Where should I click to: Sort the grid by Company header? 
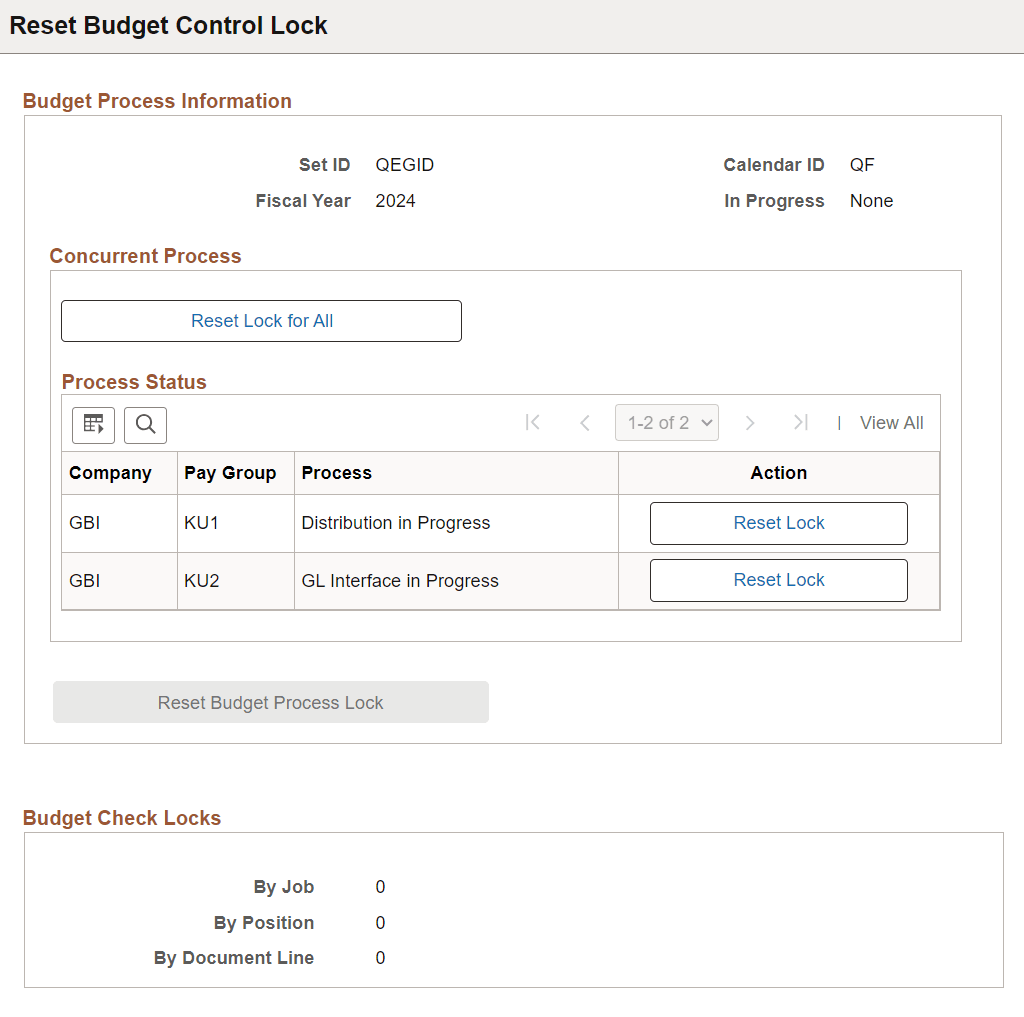click(110, 472)
